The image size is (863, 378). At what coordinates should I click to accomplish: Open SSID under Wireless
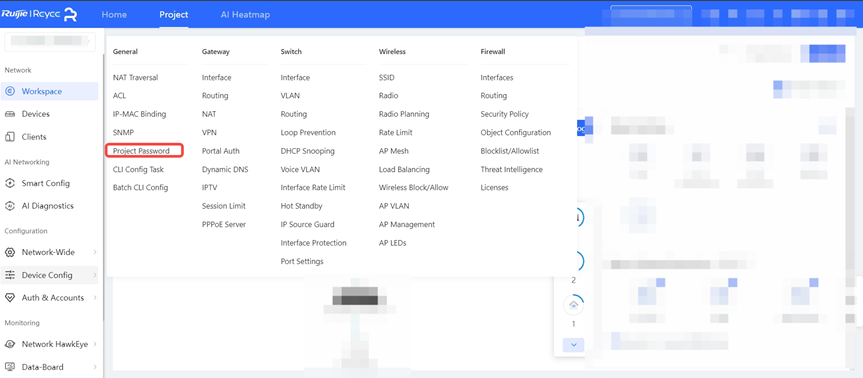pos(387,78)
